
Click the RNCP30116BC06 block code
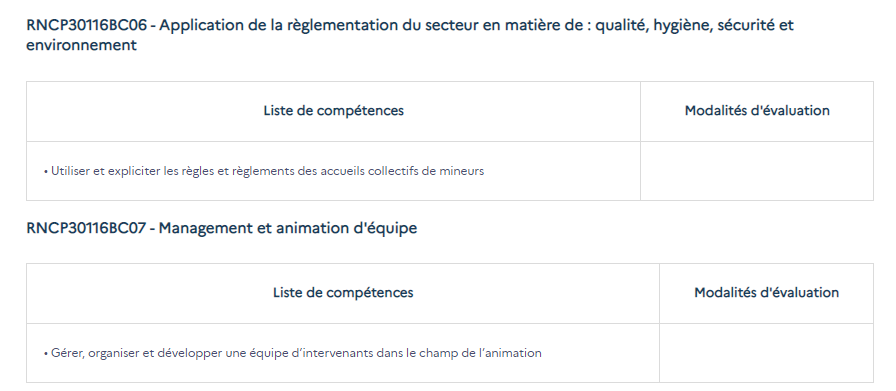(86, 26)
